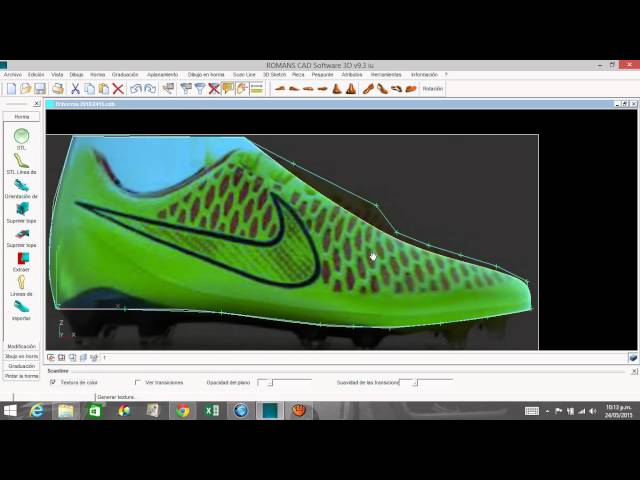Open the Archivo menu

[13, 75]
